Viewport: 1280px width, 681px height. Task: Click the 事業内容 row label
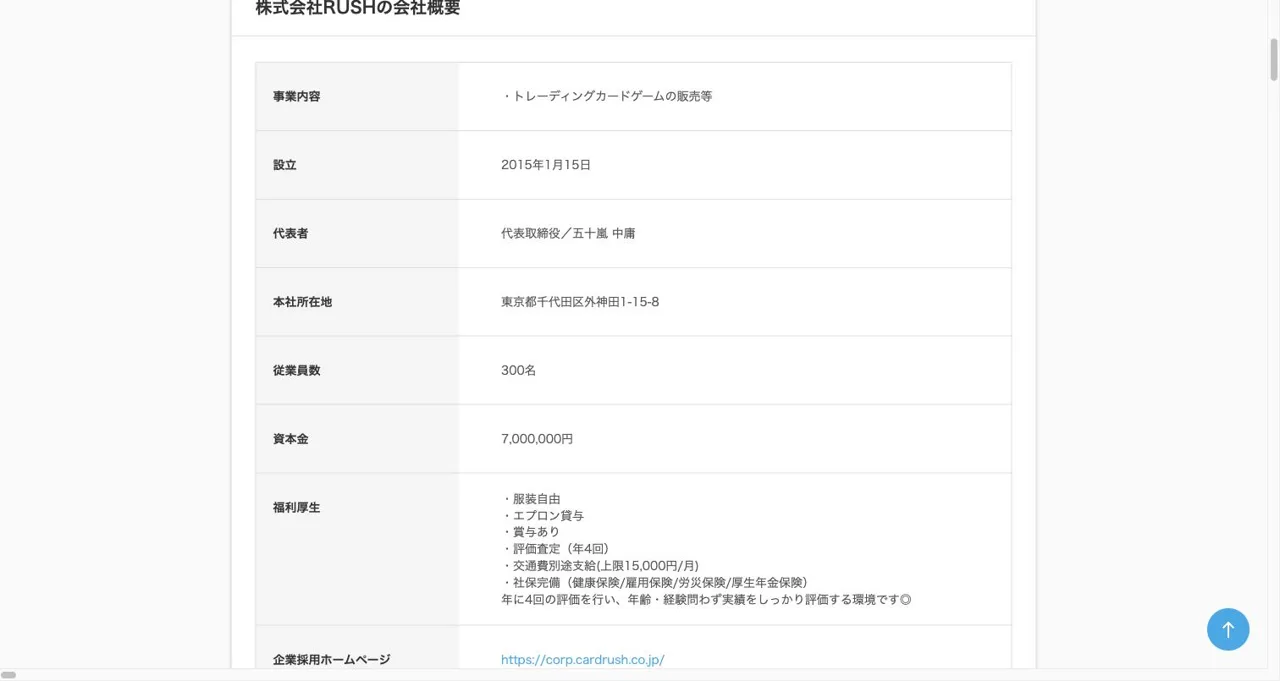point(297,97)
